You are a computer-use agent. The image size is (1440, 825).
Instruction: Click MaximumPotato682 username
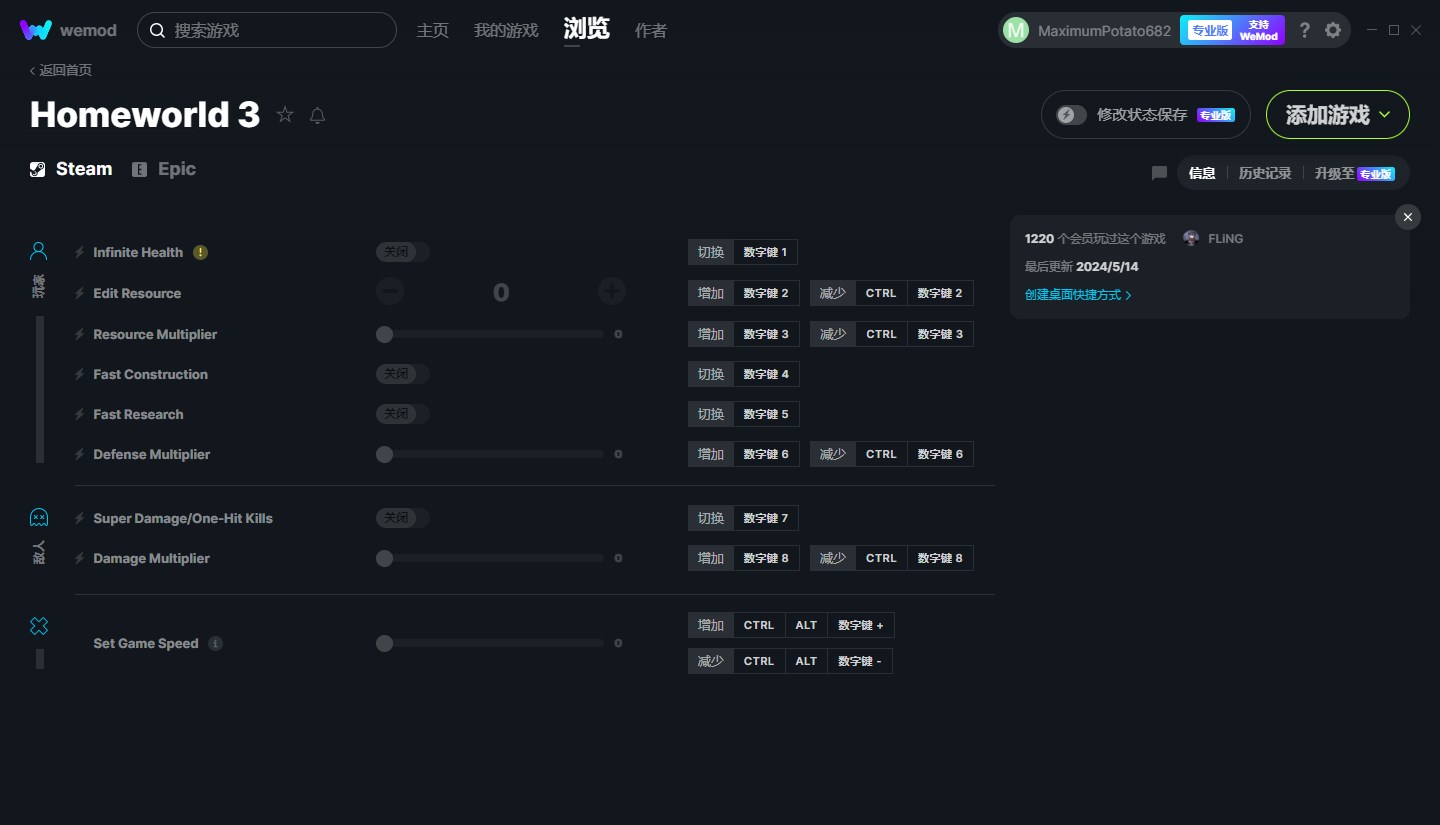(x=1104, y=30)
